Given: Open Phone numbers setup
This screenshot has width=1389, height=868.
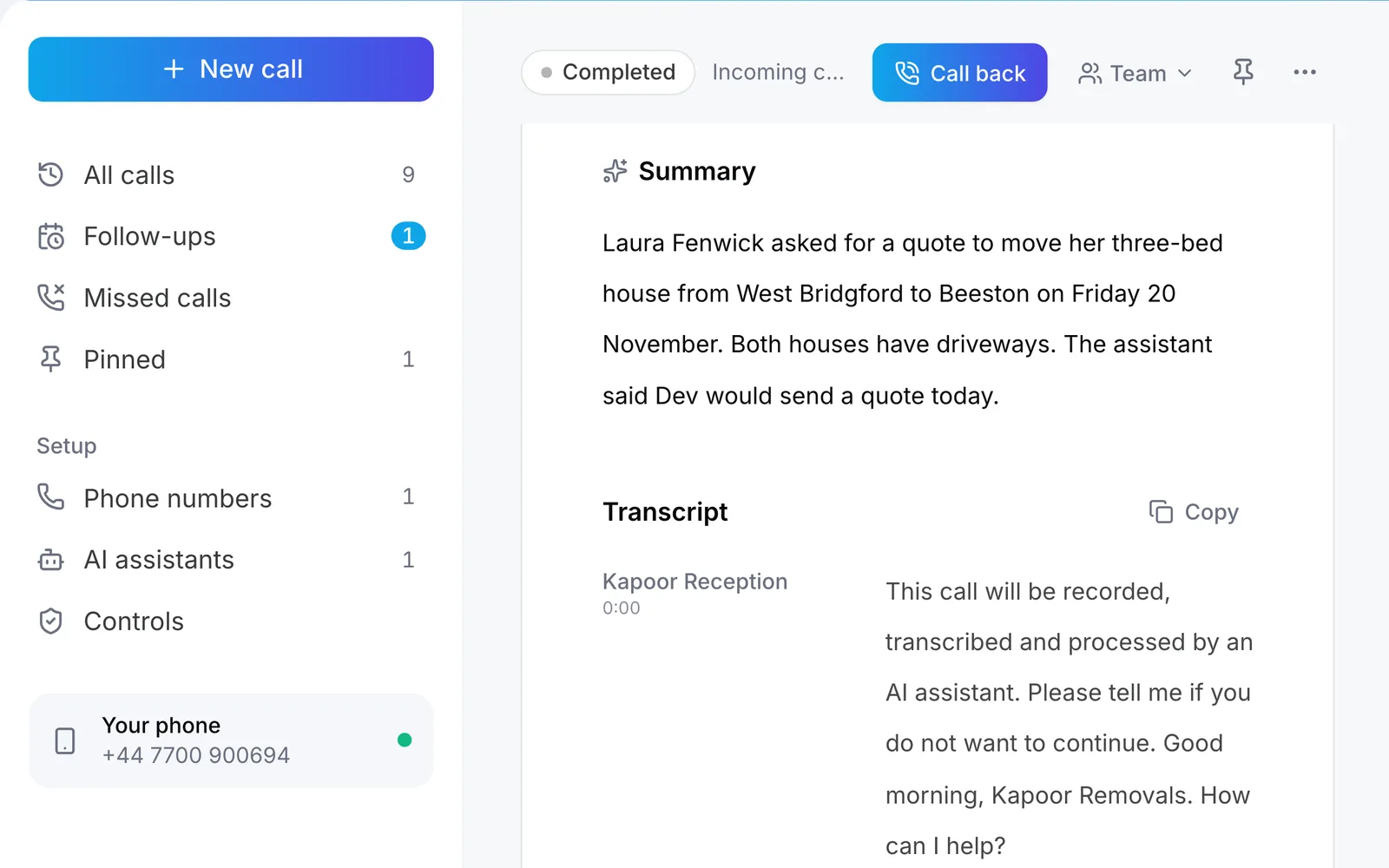Looking at the screenshot, I should tap(231, 498).
